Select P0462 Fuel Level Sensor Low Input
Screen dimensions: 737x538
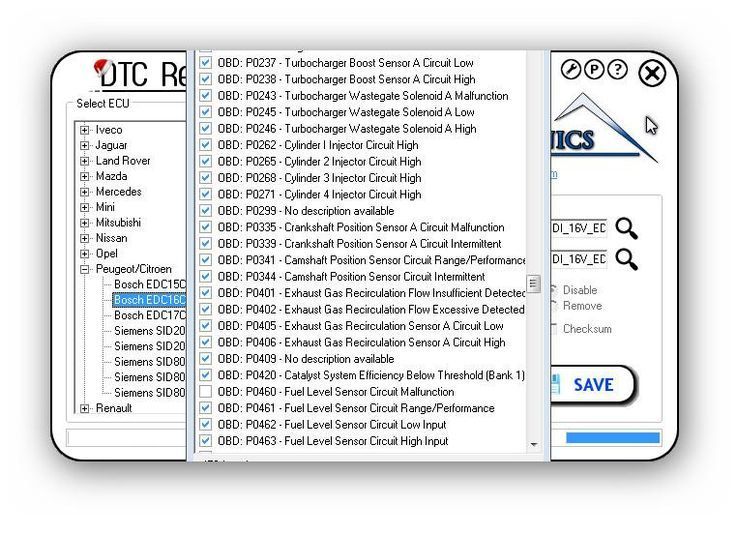point(332,425)
